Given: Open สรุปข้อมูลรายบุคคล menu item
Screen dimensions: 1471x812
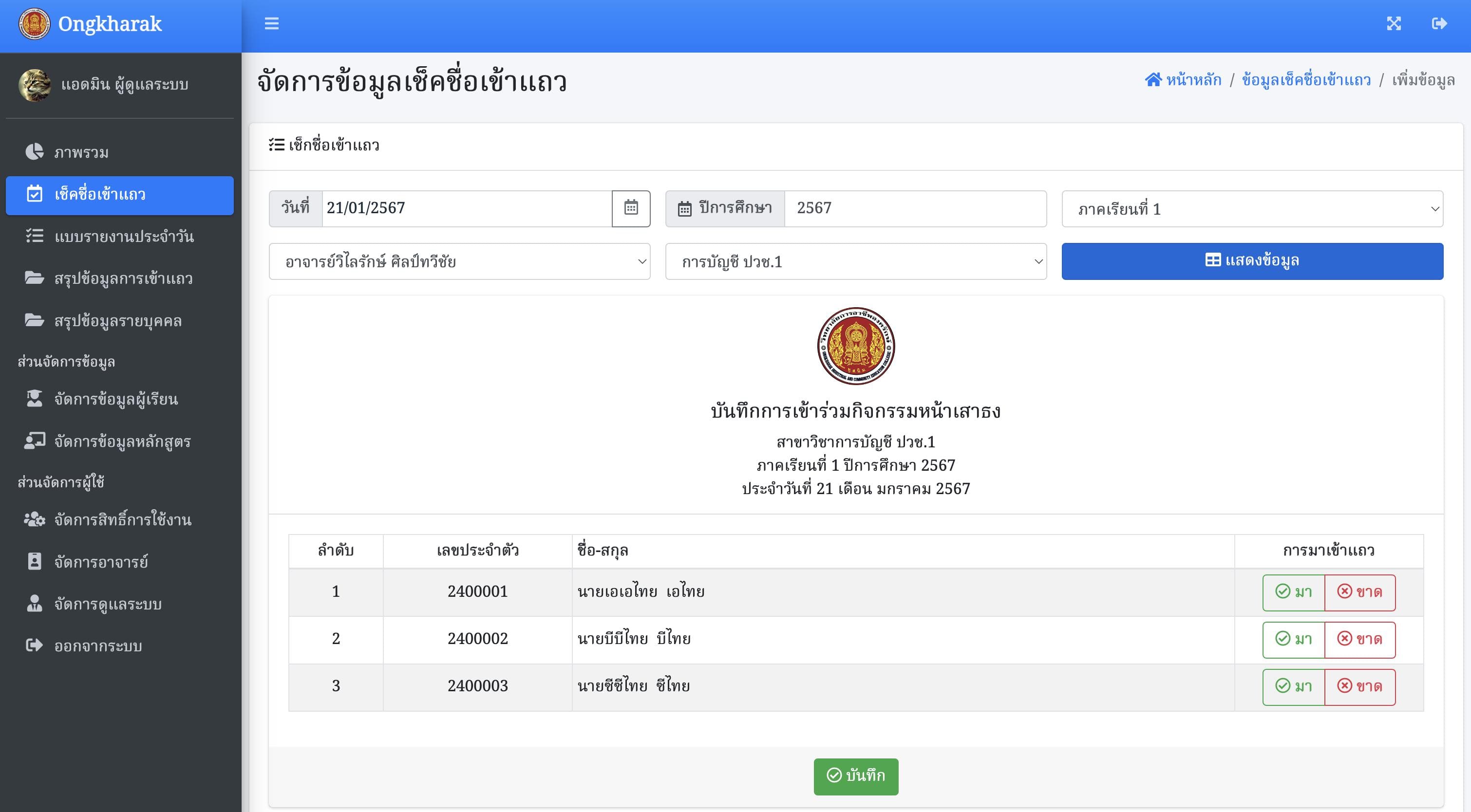Looking at the screenshot, I should (119, 321).
